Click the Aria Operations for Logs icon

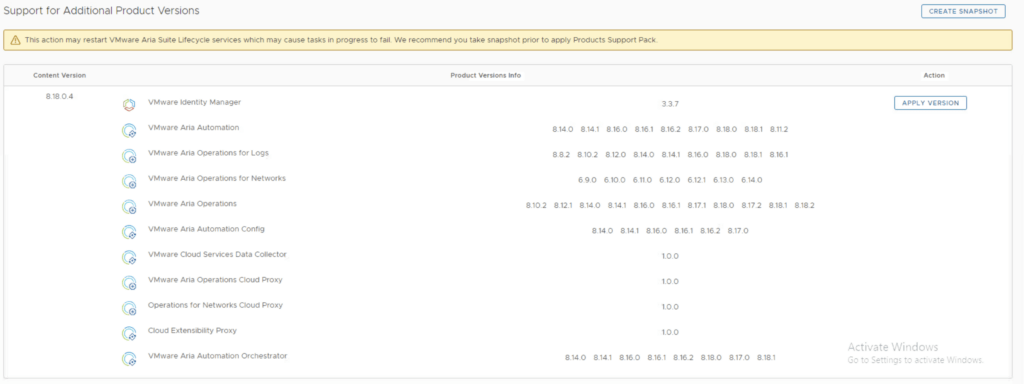pyautogui.click(x=129, y=155)
